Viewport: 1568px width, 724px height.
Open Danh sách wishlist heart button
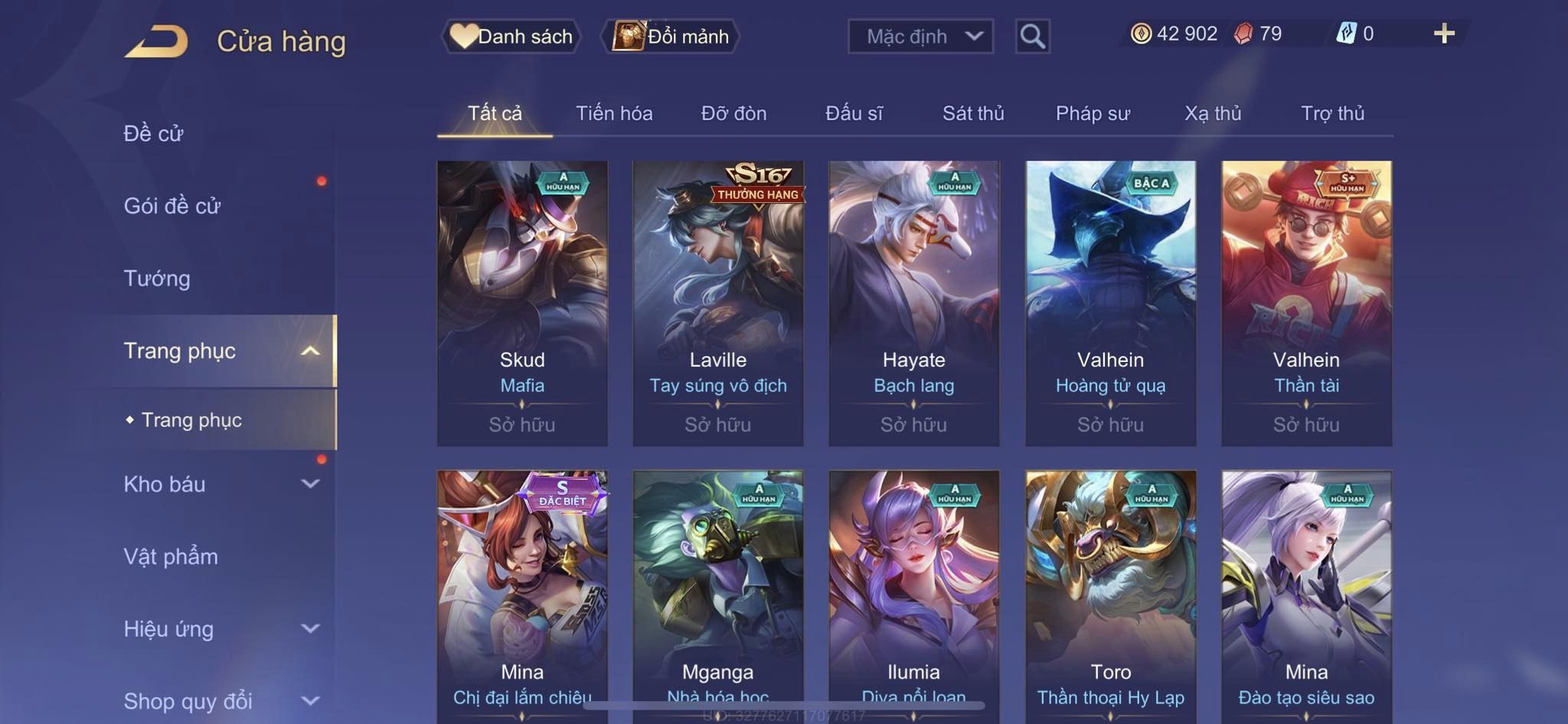coord(511,36)
